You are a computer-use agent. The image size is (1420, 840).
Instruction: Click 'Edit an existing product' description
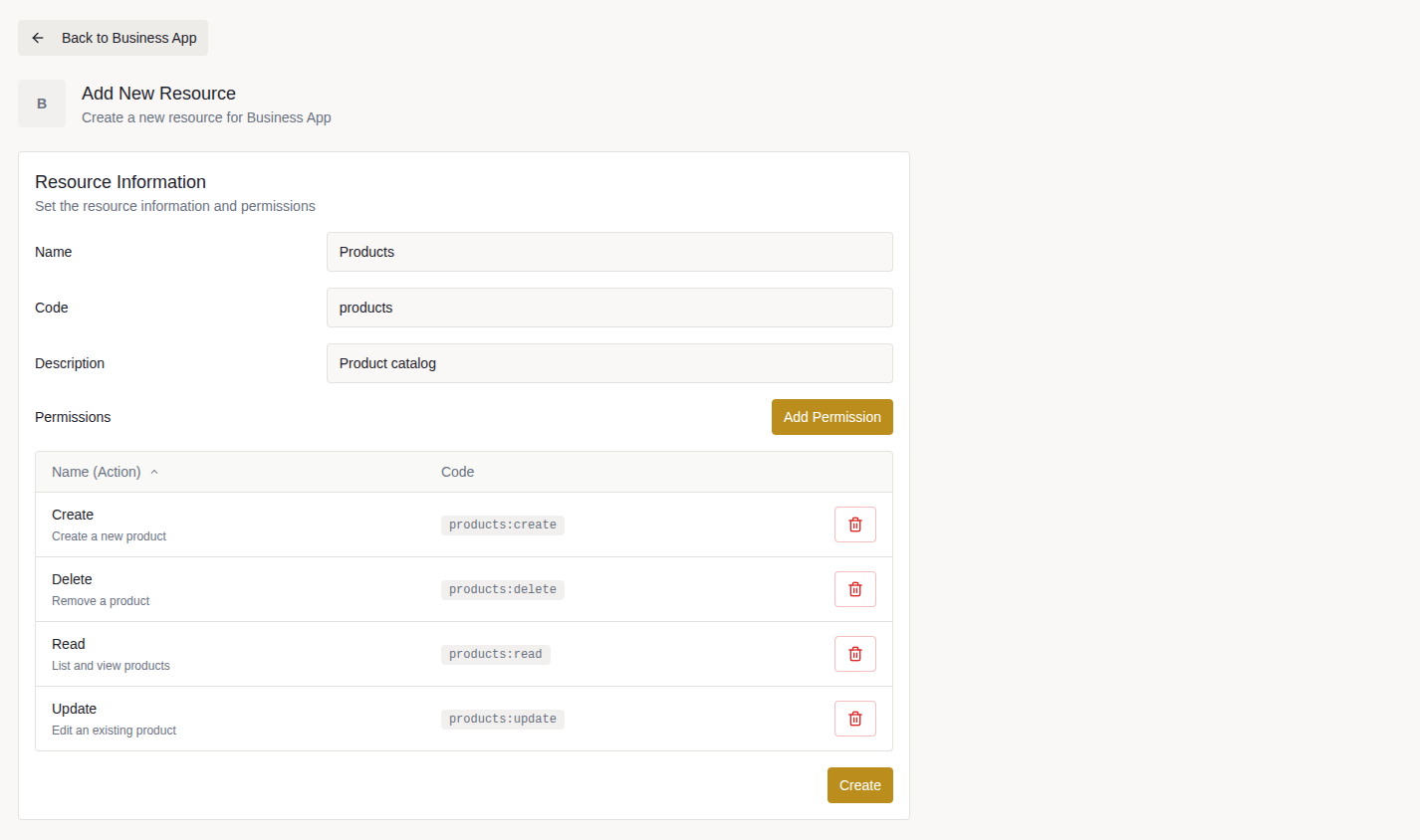[115, 731]
